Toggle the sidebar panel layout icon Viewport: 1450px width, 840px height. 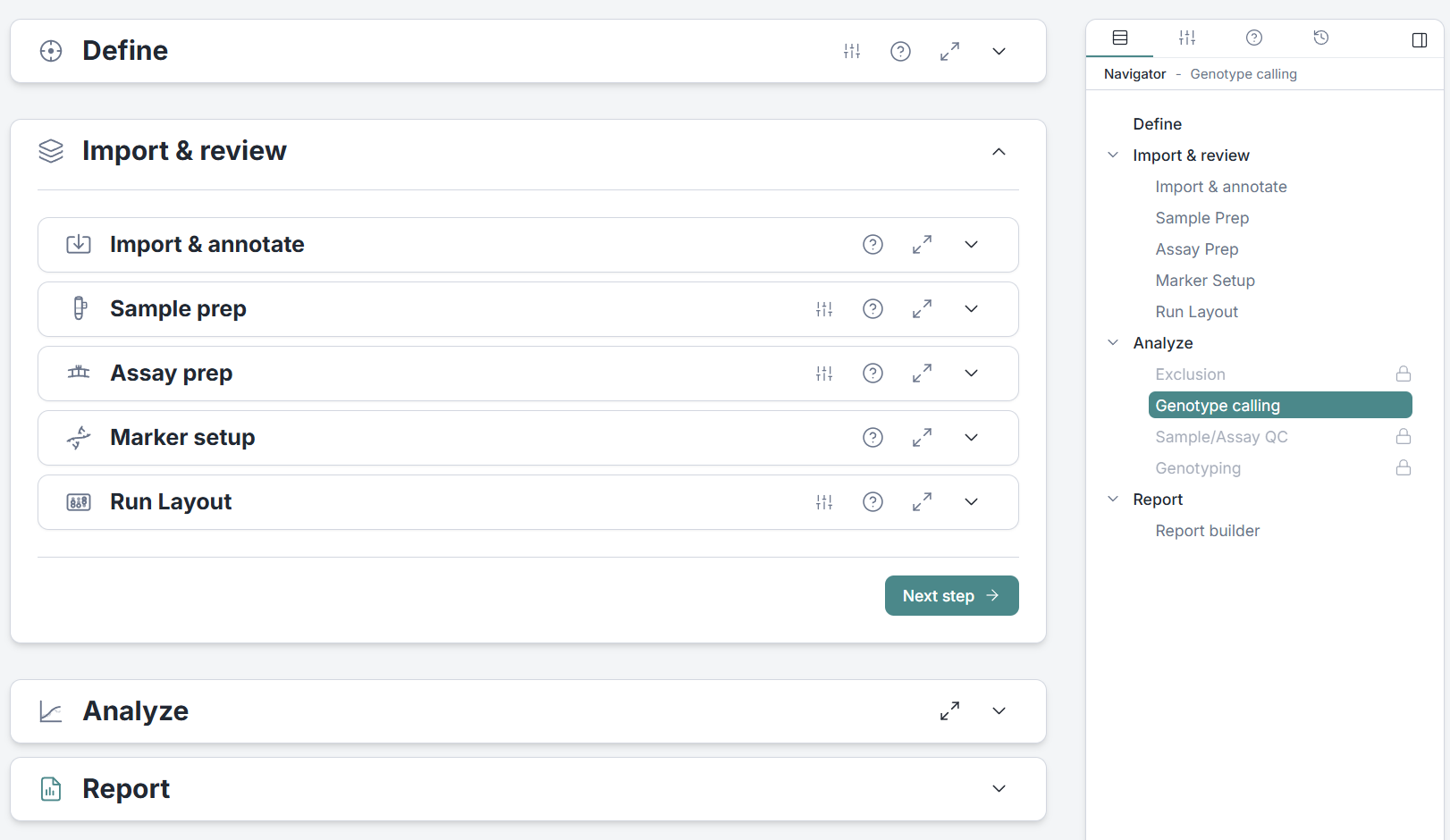[1419, 40]
